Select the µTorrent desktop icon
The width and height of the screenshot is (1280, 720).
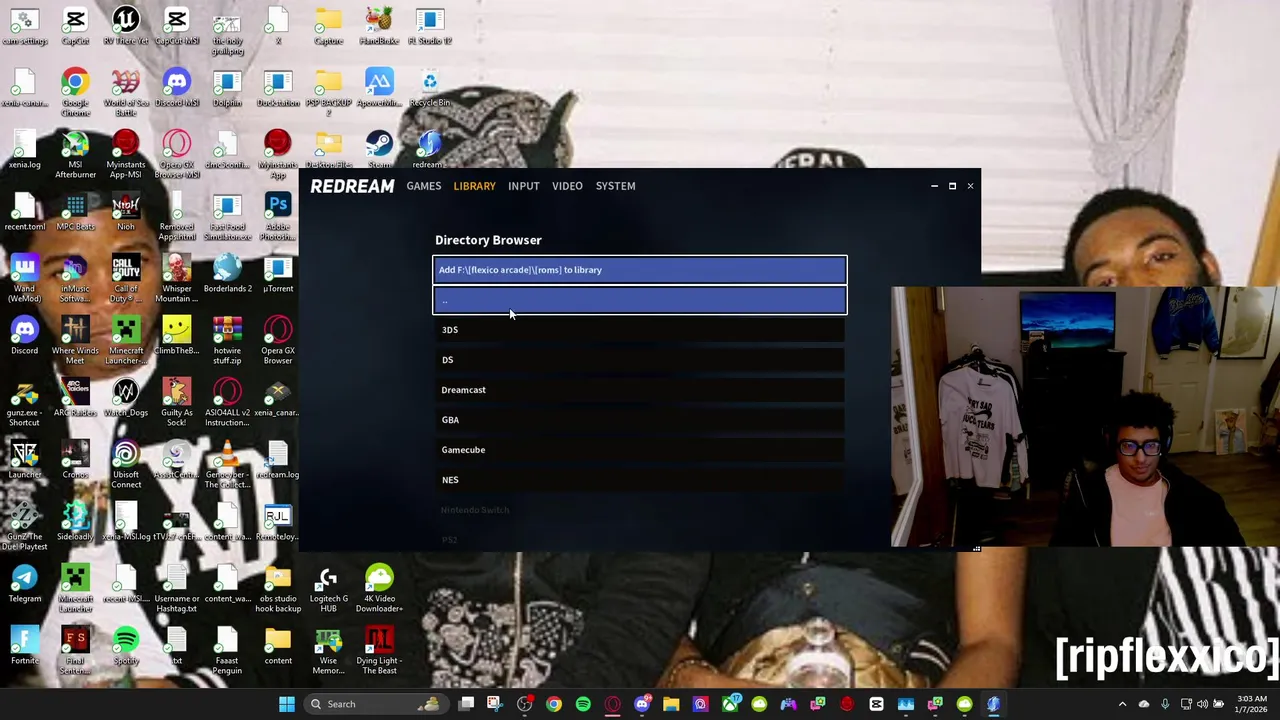(x=278, y=274)
